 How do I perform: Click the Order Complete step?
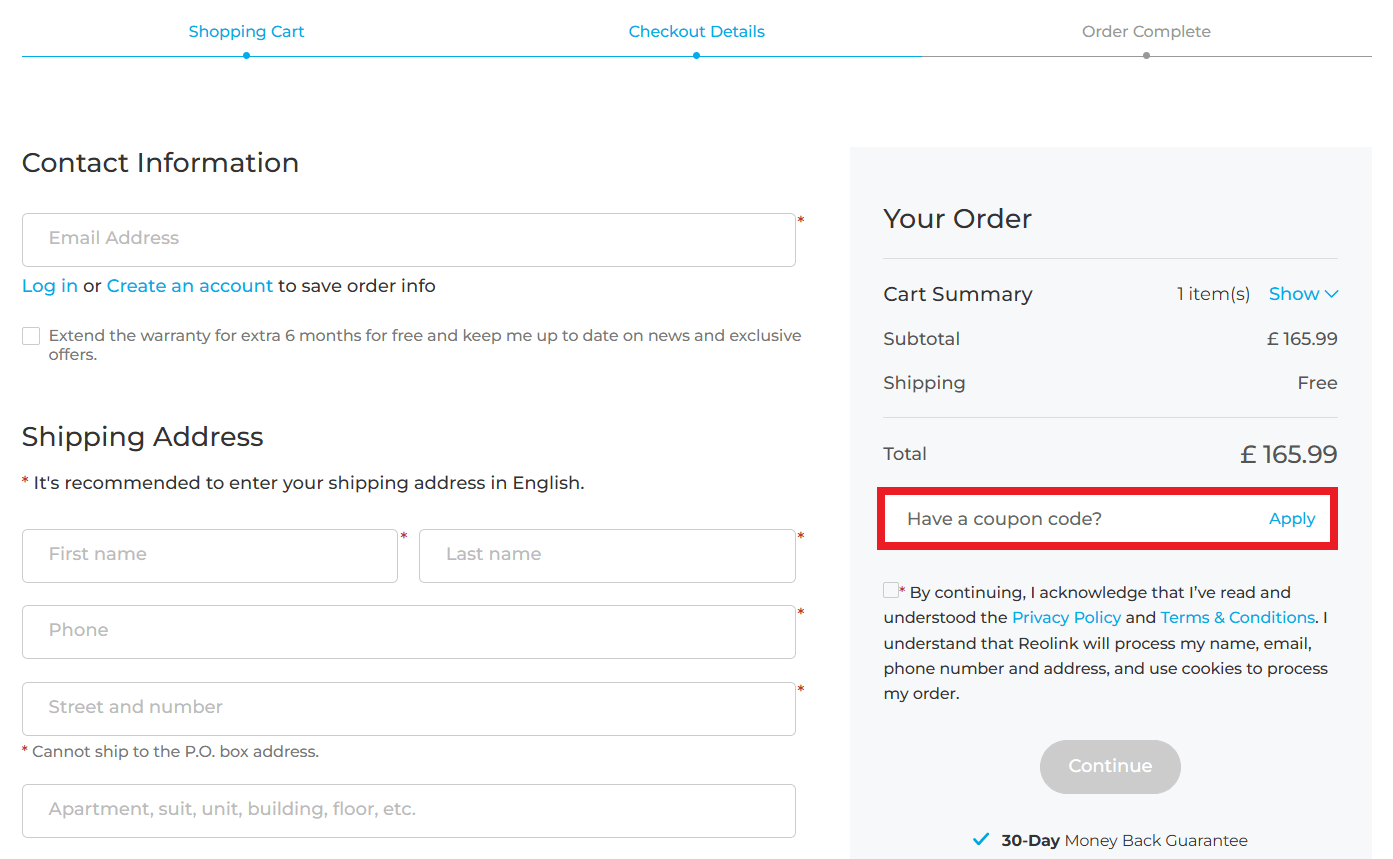[1146, 32]
